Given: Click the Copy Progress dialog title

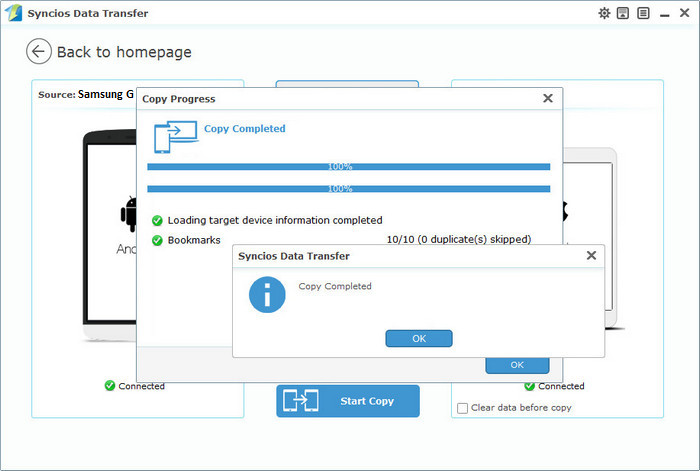Looking at the screenshot, I should pos(179,99).
